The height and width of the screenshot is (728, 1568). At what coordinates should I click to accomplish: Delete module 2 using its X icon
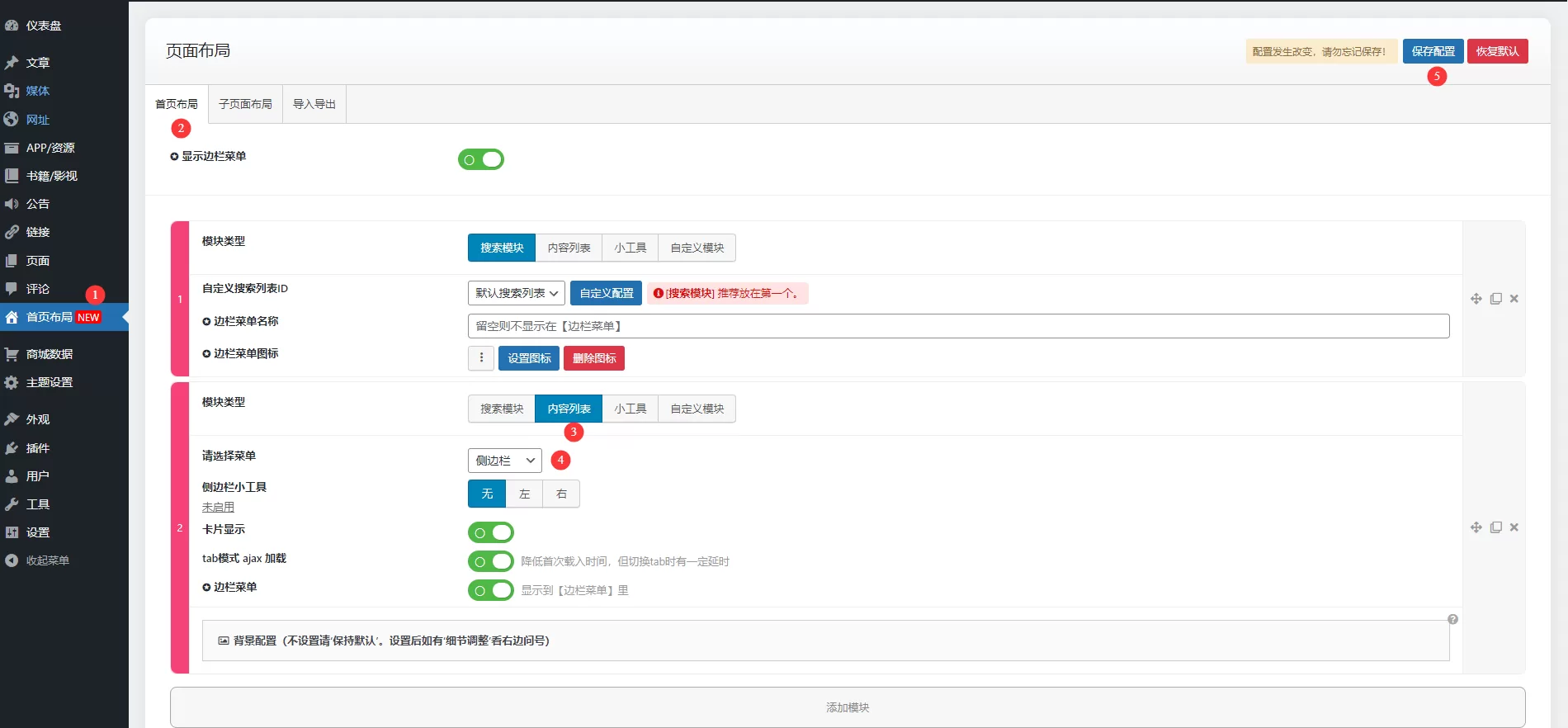(x=1514, y=527)
